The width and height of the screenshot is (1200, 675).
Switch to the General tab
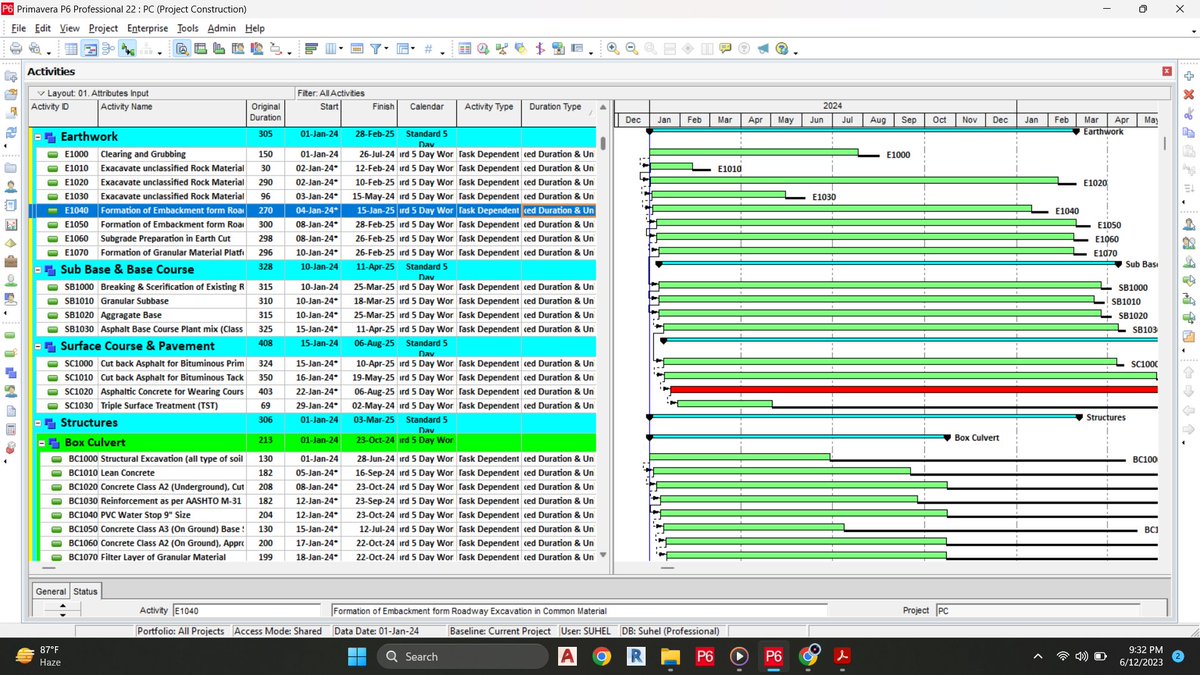point(51,591)
